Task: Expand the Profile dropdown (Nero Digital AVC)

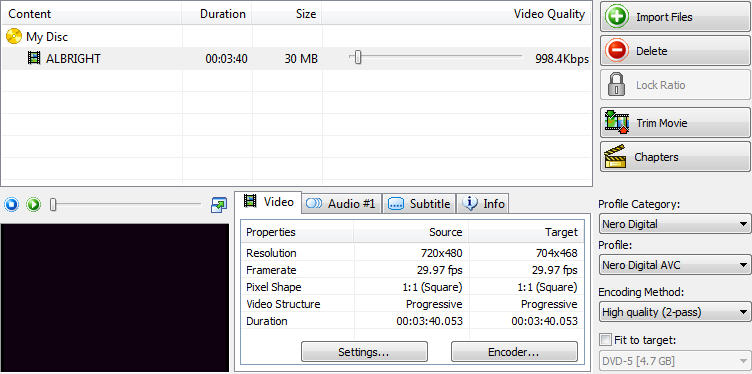Action: coord(674,265)
